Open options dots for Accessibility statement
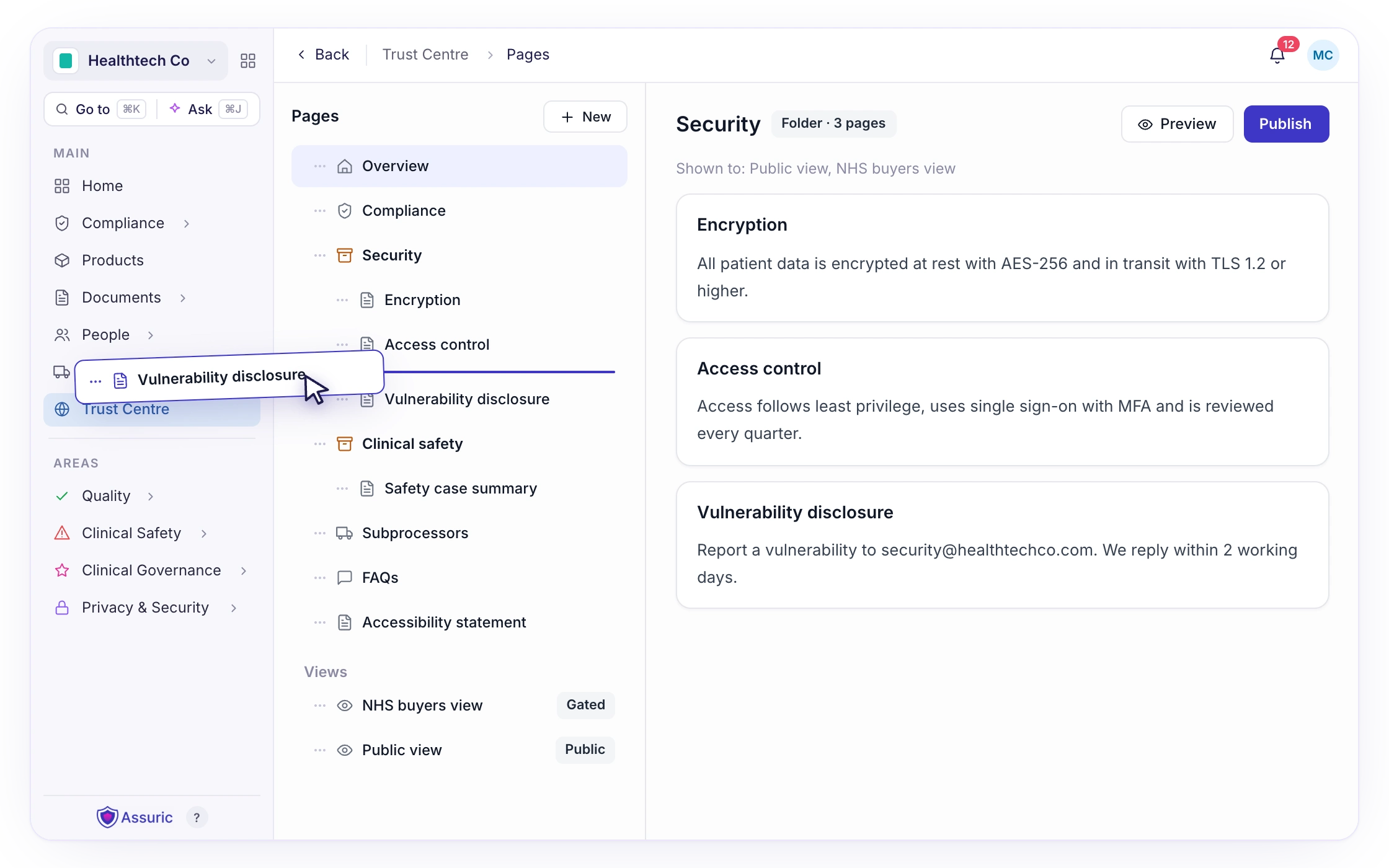Image resolution: width=1389 pixels, height=868 pixels. pos(320,622)
